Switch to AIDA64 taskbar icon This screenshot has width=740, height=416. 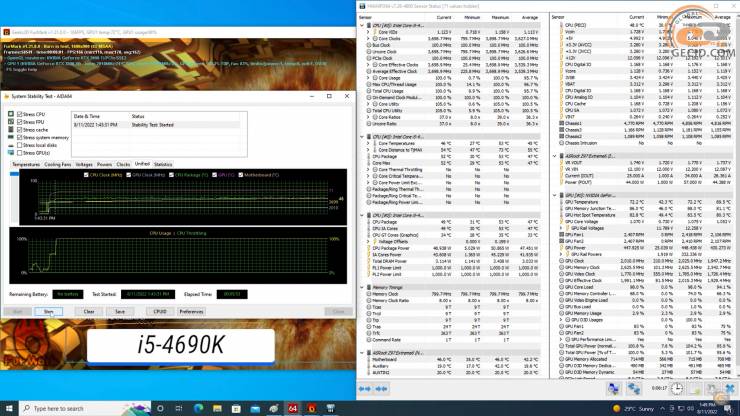pos(293,408)
